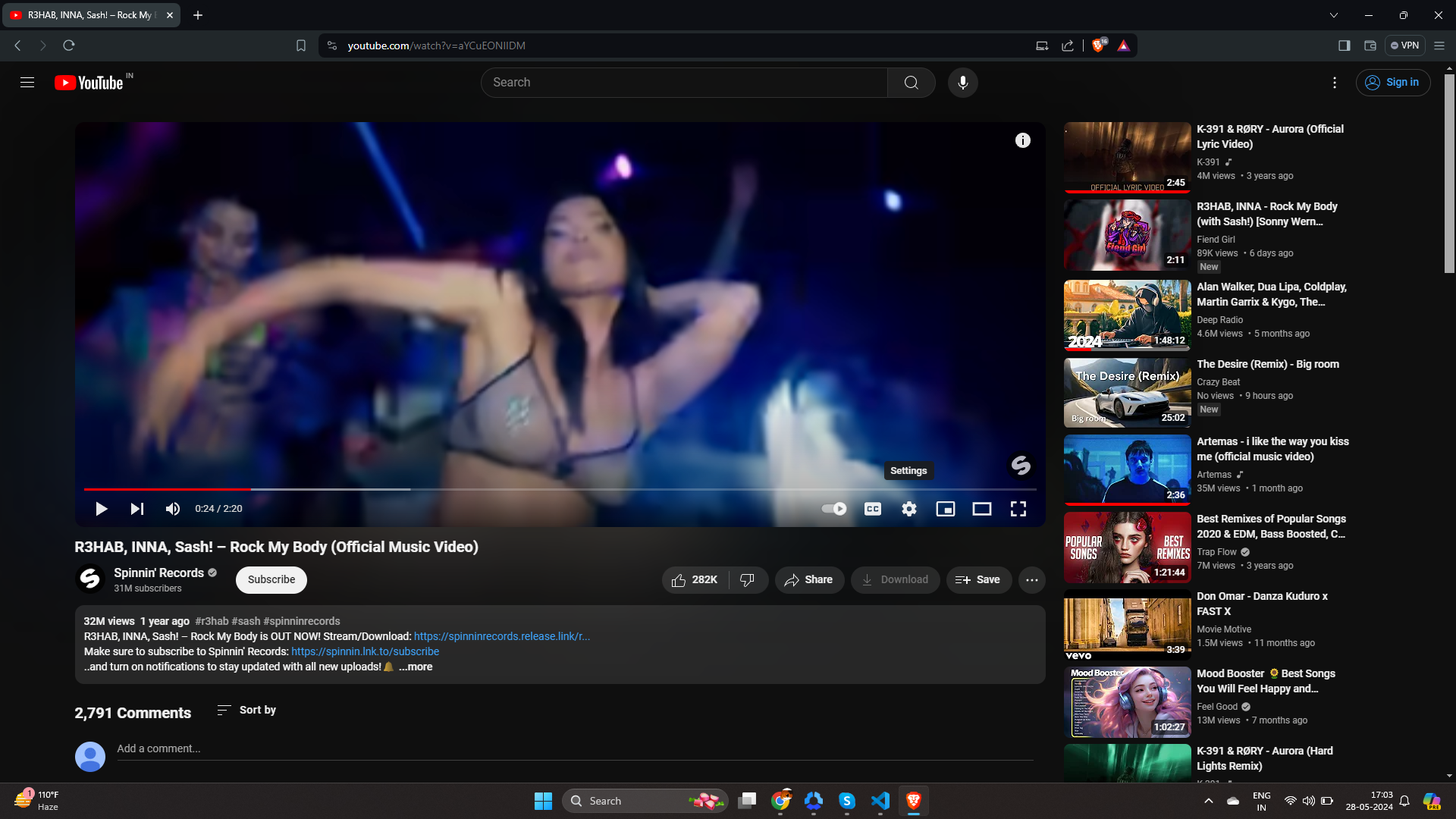Viewport: 1456px width, 819px height.
Task: Open Brave Wallet icon
Action: 1370,45
